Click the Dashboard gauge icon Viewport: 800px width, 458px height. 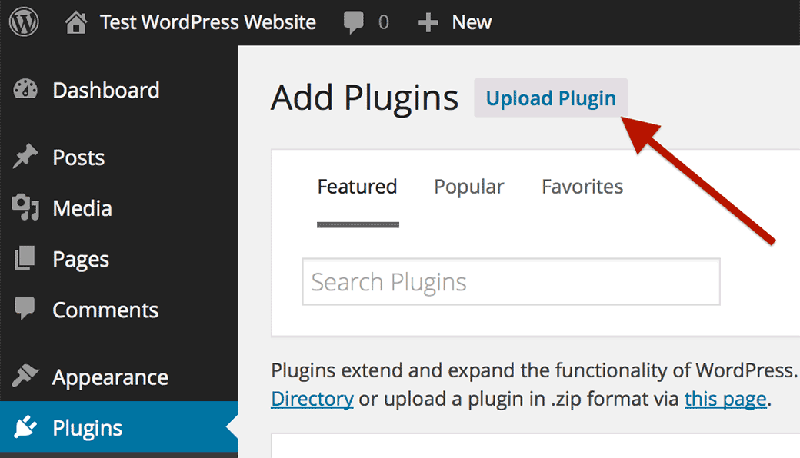(x=25, y=89)
